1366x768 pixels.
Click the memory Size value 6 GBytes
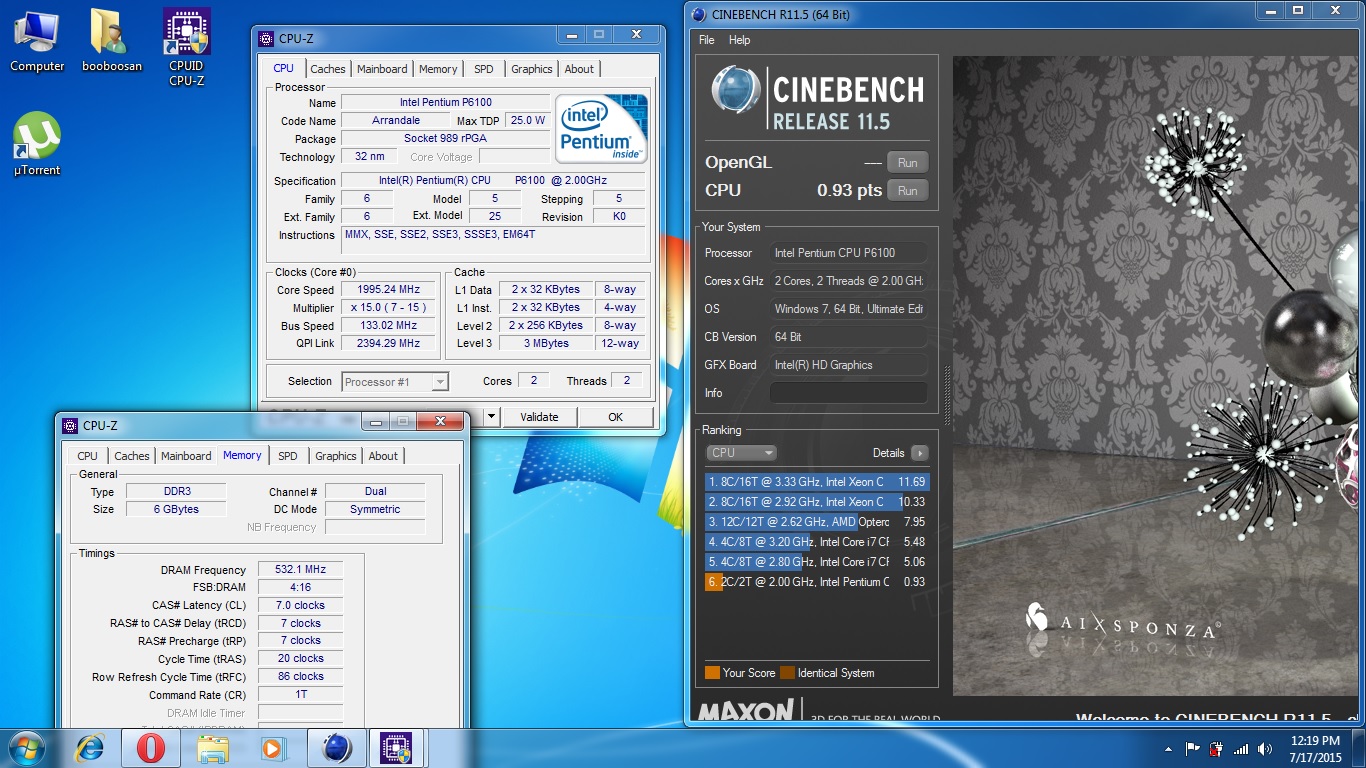click(176, 510)
